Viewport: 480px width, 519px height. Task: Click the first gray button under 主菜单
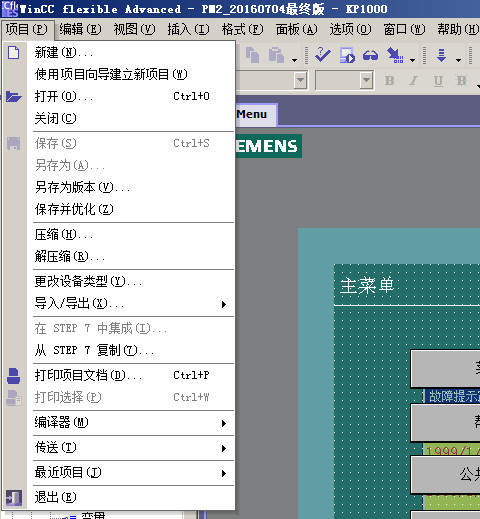(445, 369)
